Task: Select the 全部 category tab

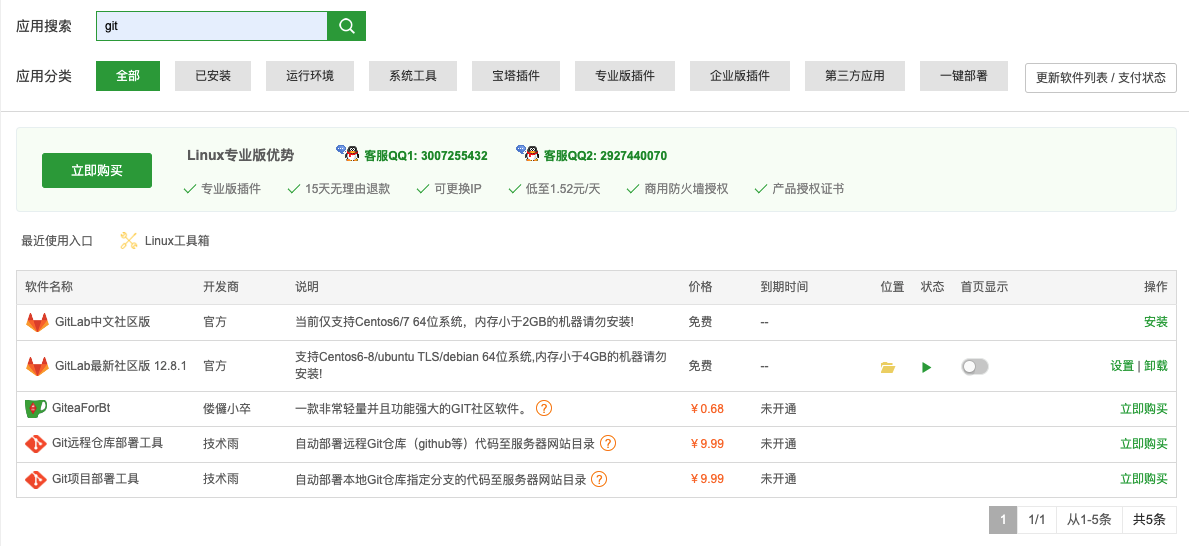Action: click(x=128, y=76)
